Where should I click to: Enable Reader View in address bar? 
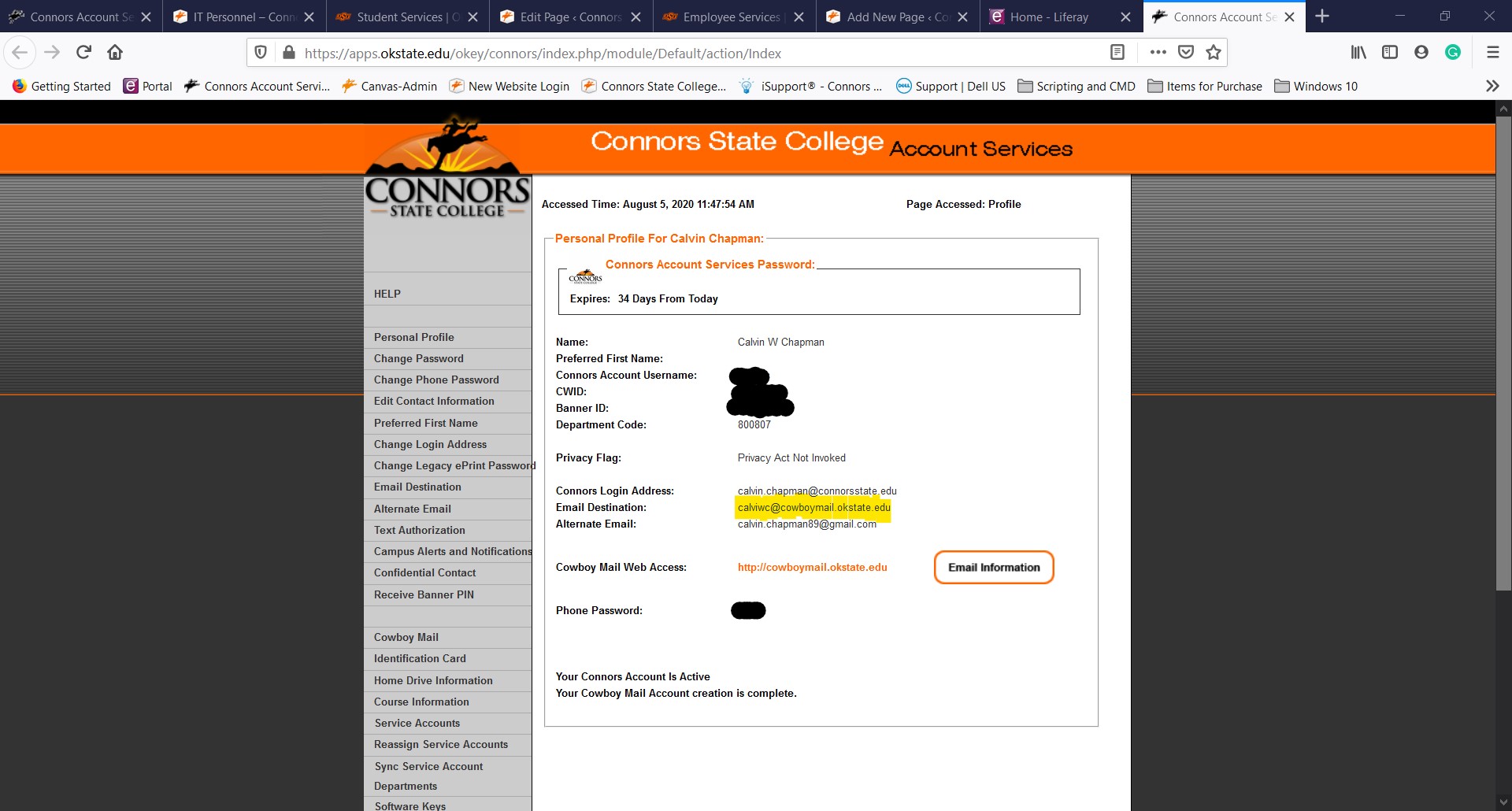coord(1117,52)
